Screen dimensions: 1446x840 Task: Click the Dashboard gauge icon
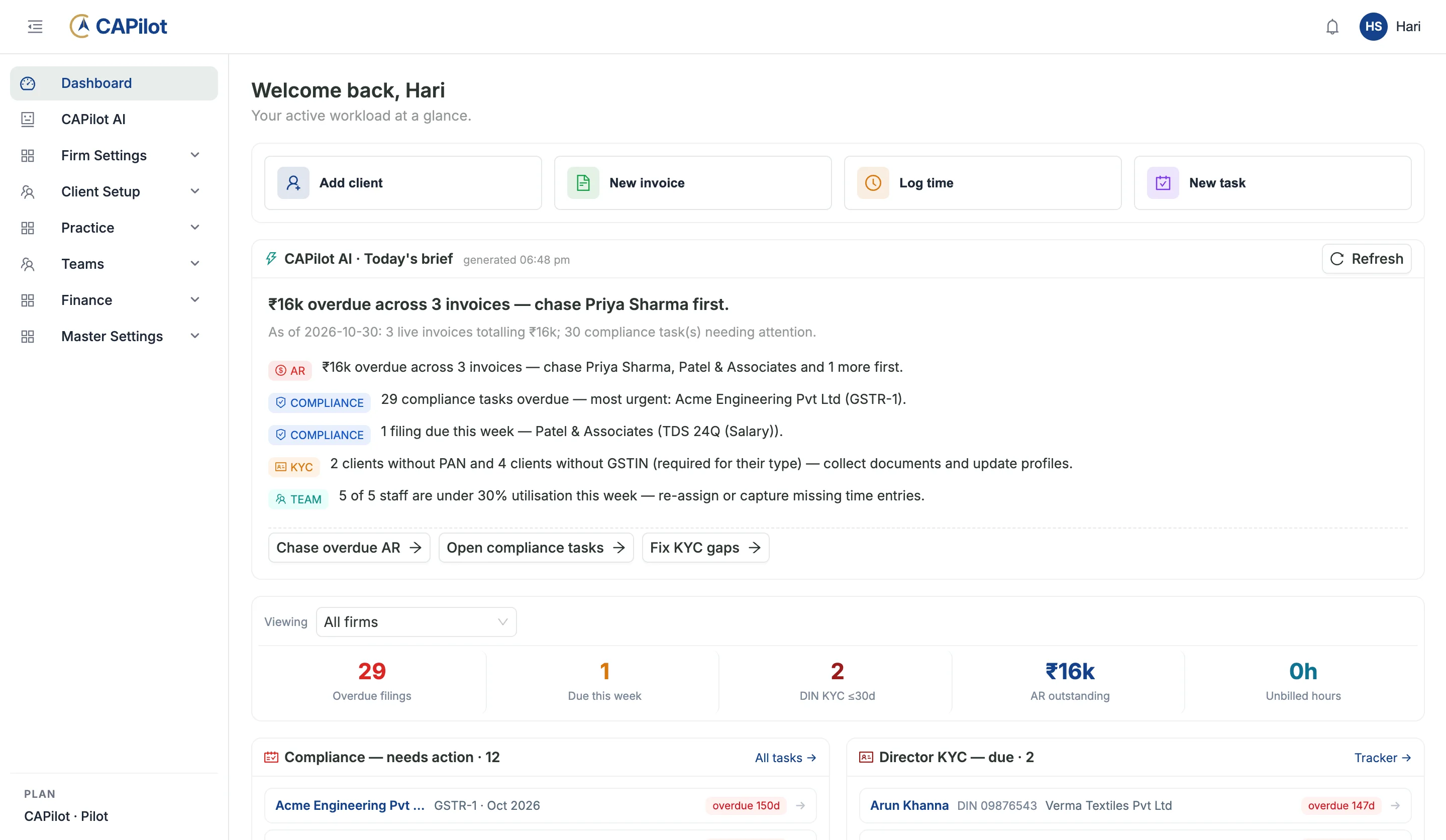tap(28, 83)
